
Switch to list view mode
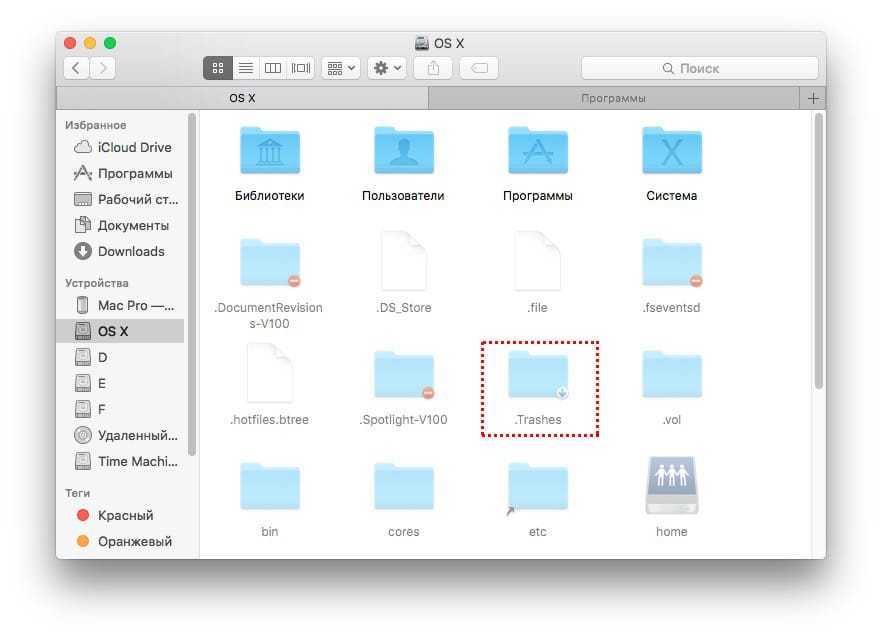[x=246, y=68]
